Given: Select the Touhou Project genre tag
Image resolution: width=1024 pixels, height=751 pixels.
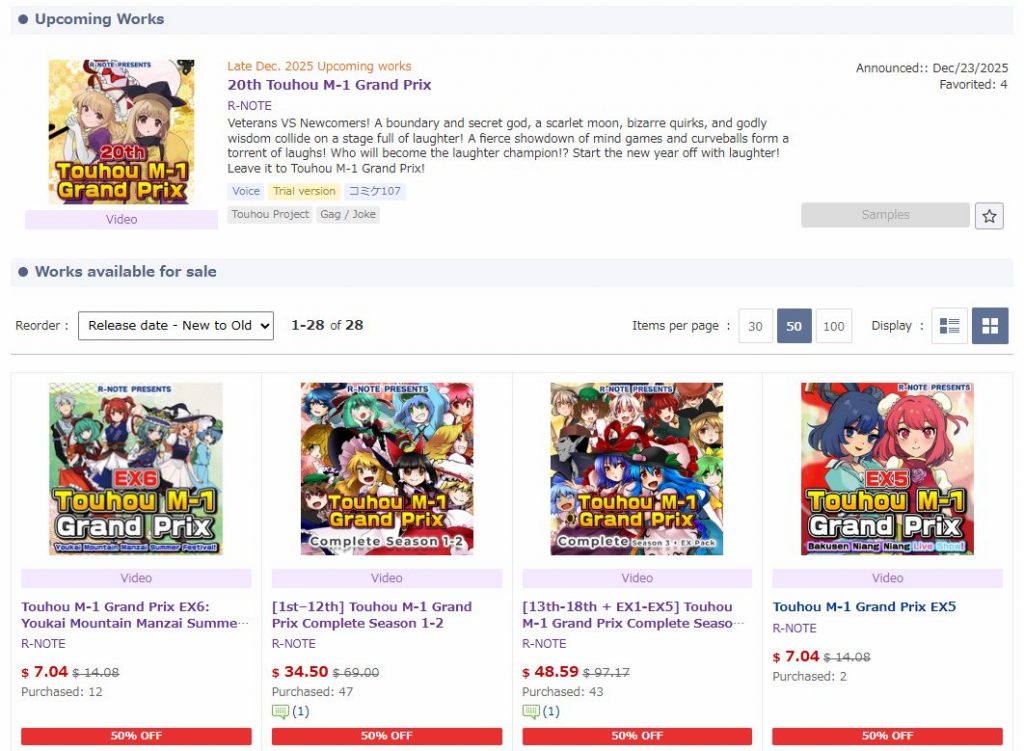Looking at the screenshot, I should click(x=270, y=214).
